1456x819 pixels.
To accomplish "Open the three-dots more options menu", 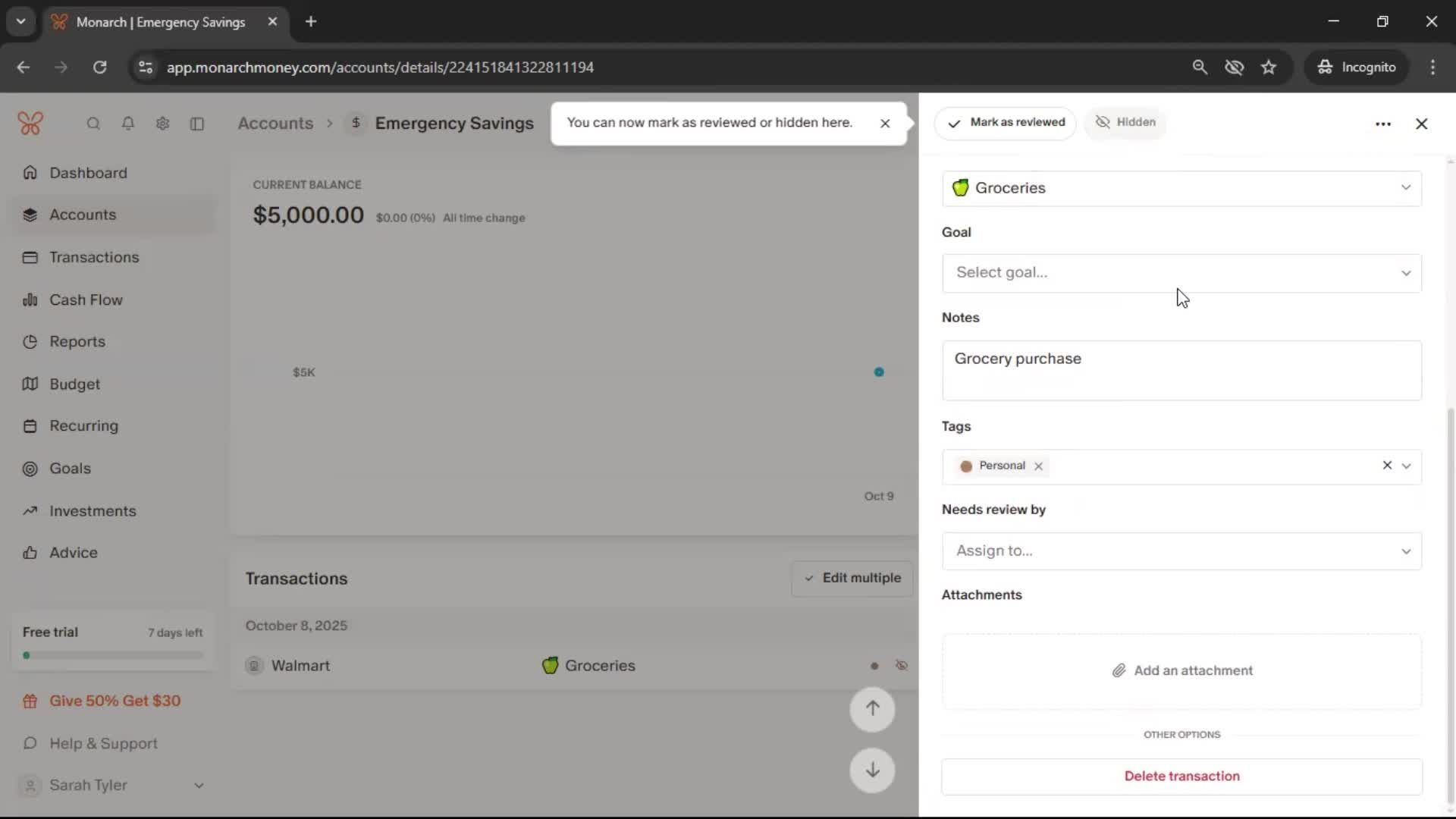I will pos(1382,124).
